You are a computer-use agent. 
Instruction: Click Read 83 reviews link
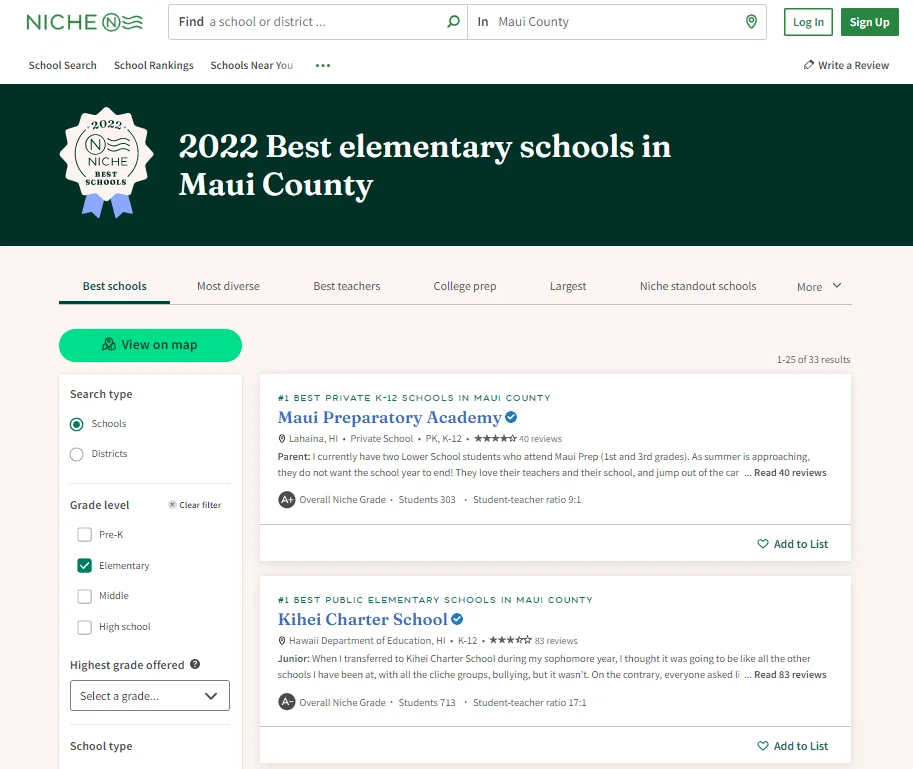coord(790,675)
